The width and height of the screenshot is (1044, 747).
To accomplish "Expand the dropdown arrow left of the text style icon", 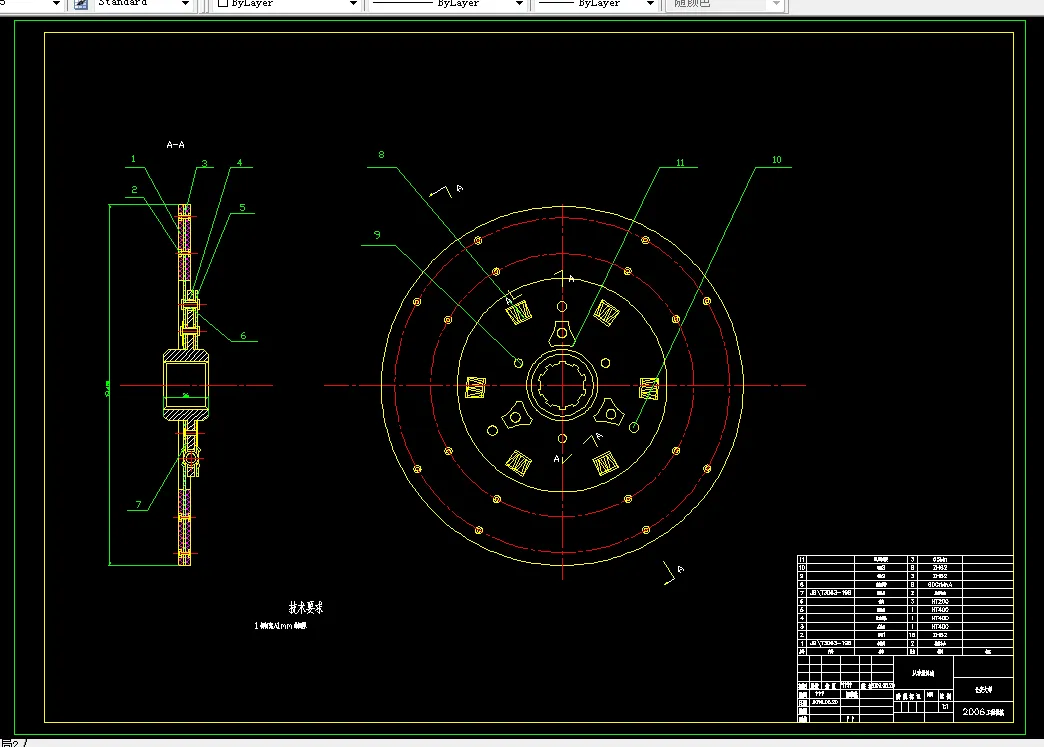I will pos(56,4).
